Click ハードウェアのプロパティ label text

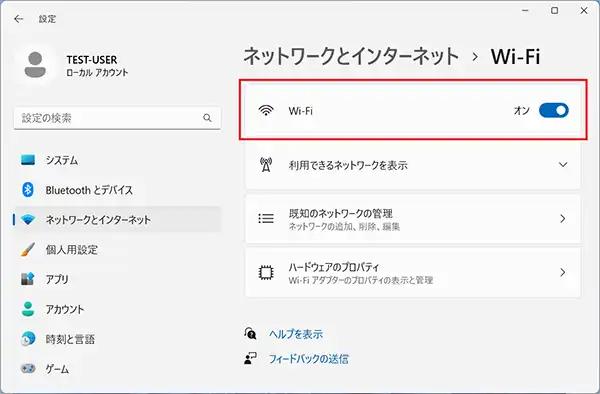tap(334, 267)
